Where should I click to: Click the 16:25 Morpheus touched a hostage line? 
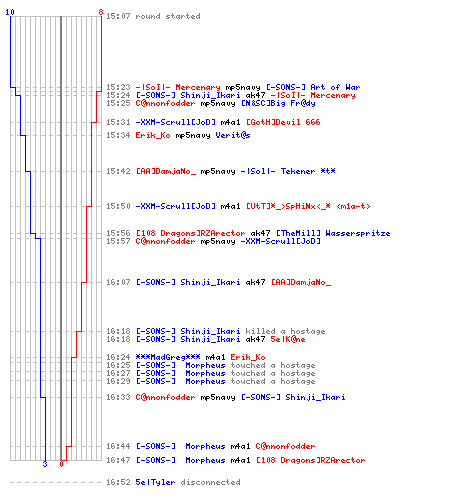[211, 365]
